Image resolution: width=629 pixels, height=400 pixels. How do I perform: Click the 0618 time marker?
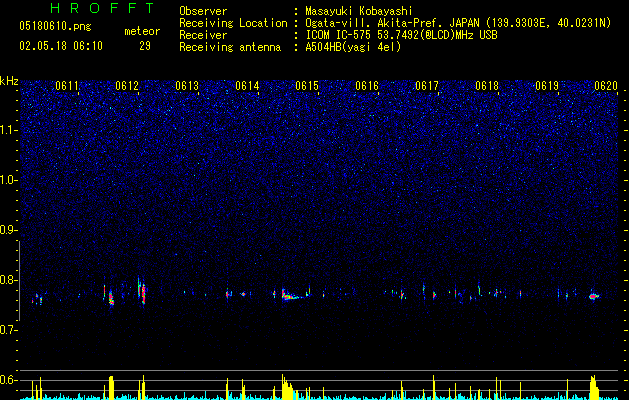(x=487, y=86)
